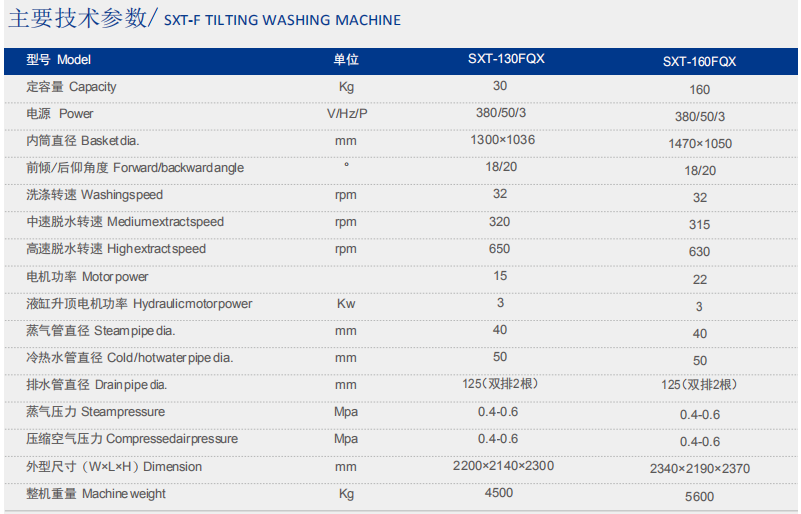This screenshot has height=514, width=801.
Task: Click the medium extract value '320'
Action: pos(499,221)
